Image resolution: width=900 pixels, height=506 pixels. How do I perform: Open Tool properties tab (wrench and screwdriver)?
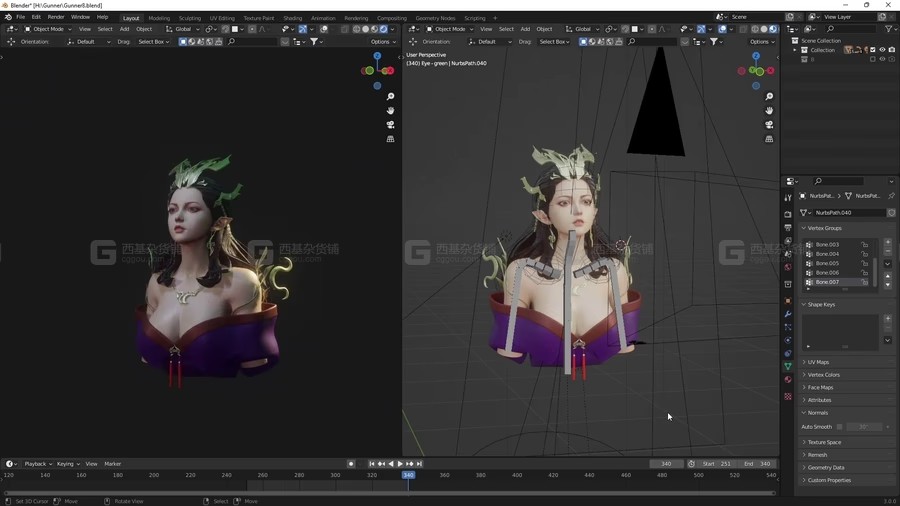tap(788, 197)
